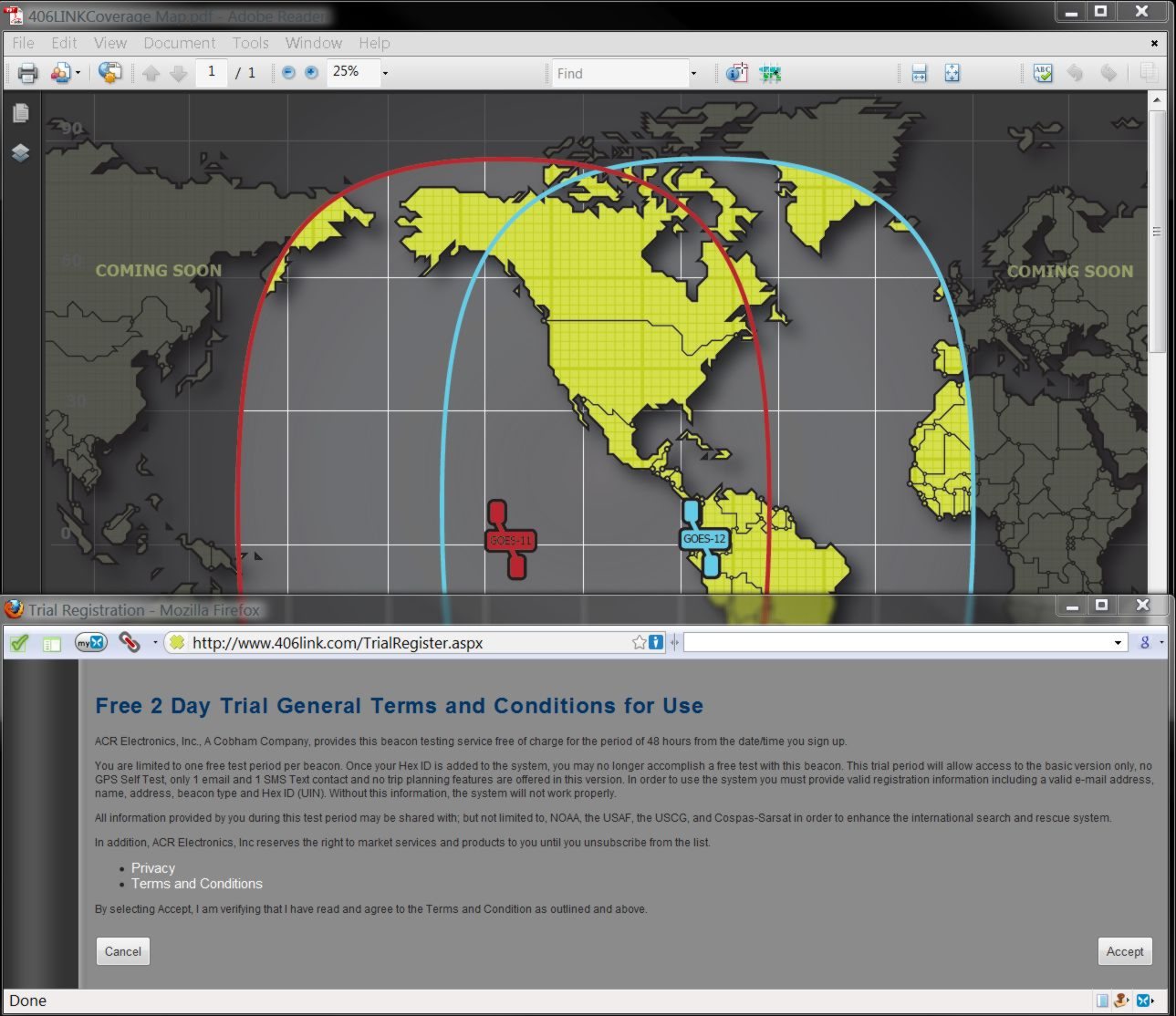Click the green checkmark icon in Firefox toolbar
This screenshot has width=1176, height=1016.
click(x=19, y=643)
